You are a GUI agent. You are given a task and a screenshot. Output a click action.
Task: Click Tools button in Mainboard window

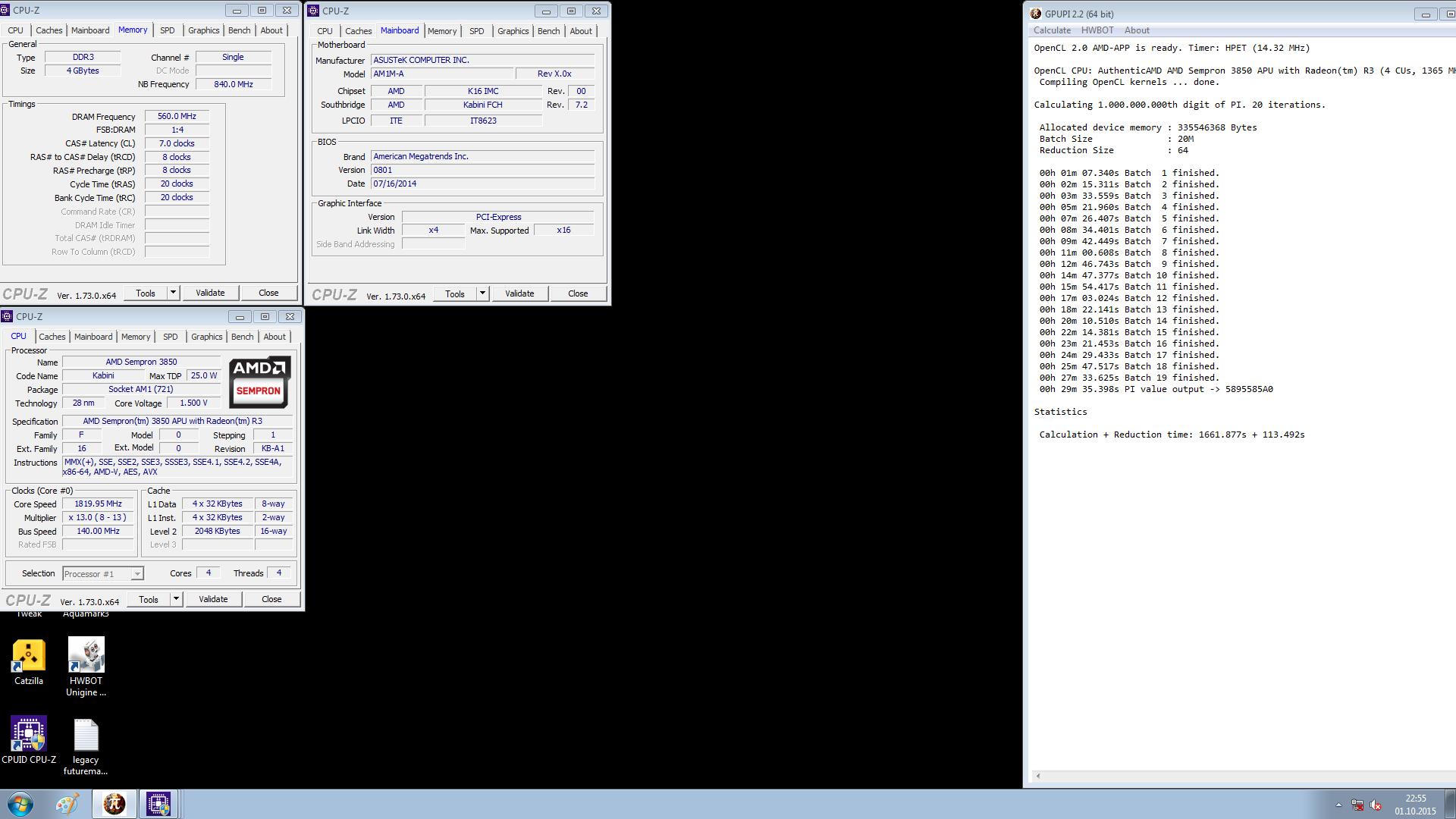point(455,293)
